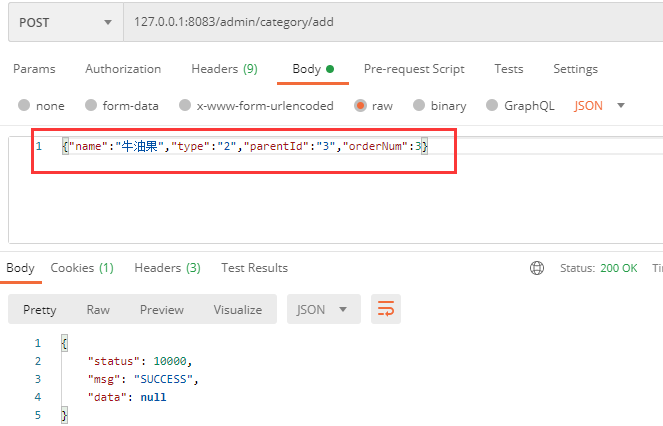The height and width of the screenshot is (426, 663).
Task: Click the "status": 10000 response line
Action: (x=140, y=361)
